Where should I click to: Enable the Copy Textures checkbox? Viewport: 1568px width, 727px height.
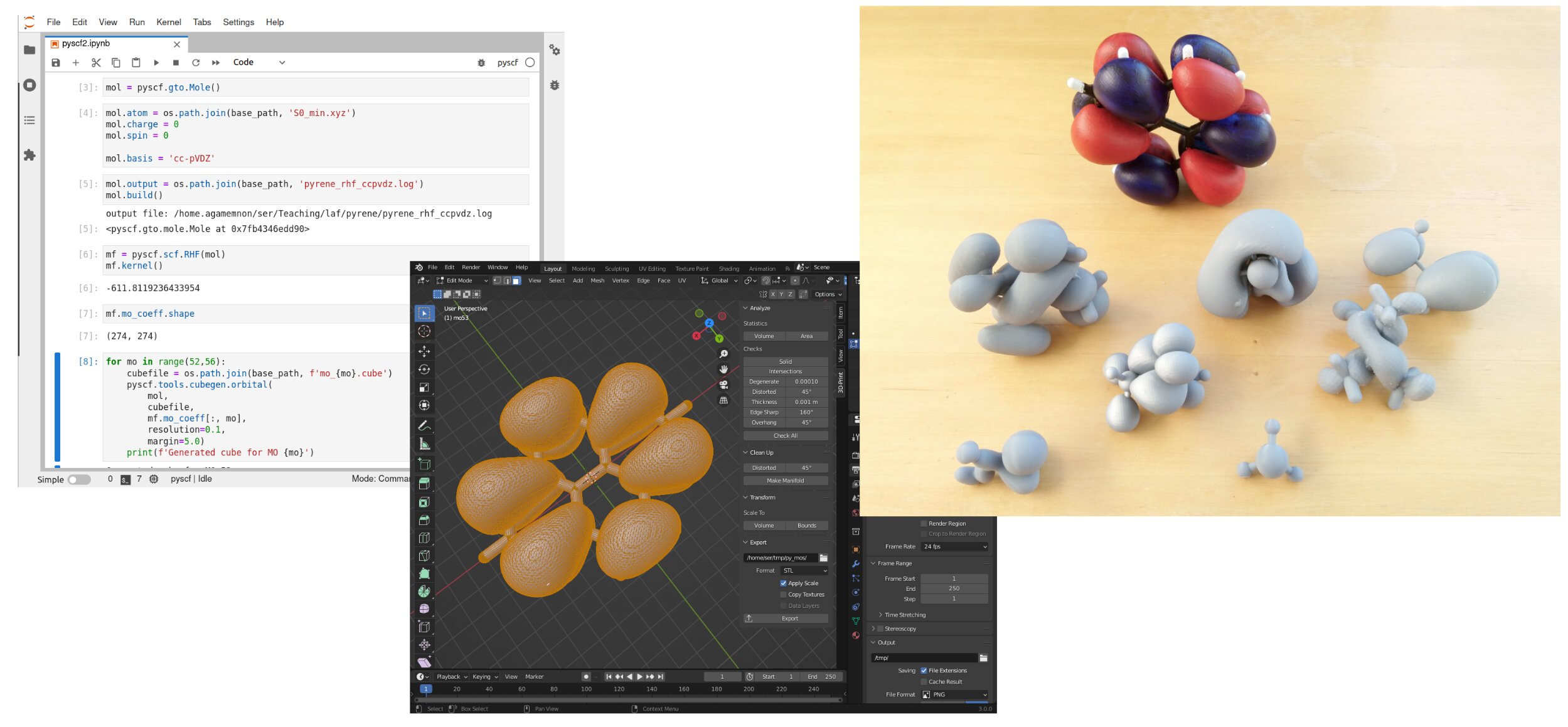(x=783, y=594)
